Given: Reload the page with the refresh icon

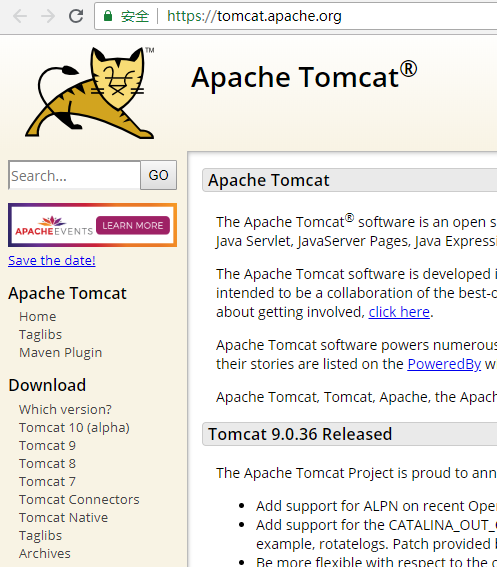Looking at the screenshot, I should [x=76, y=16].
